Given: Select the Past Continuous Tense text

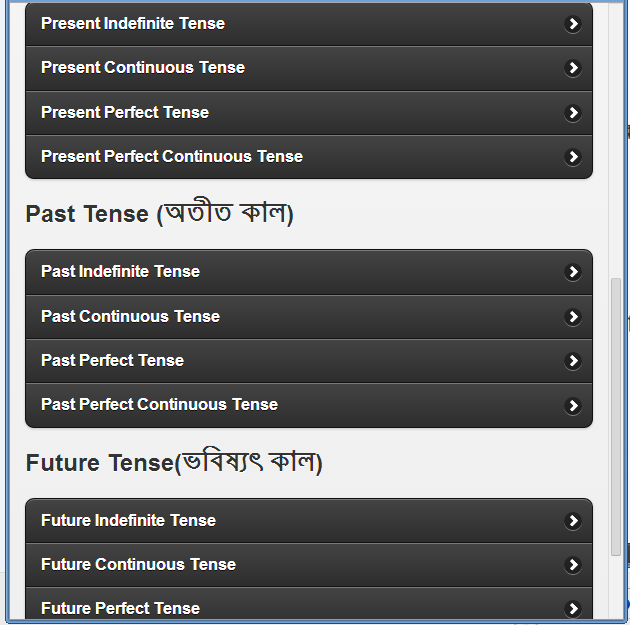Looking at the screenshot, I should pos(130,317).
